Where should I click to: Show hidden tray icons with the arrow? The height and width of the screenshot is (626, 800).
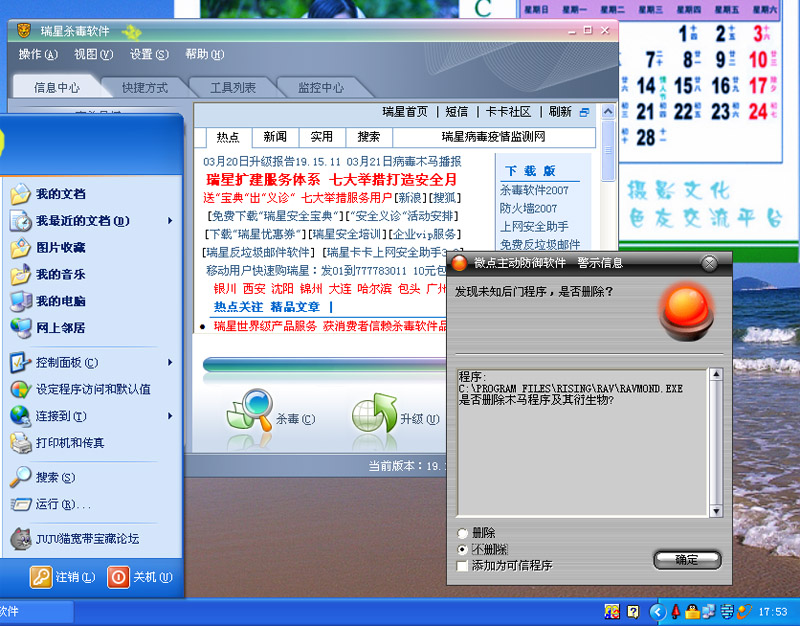(658, 611)
